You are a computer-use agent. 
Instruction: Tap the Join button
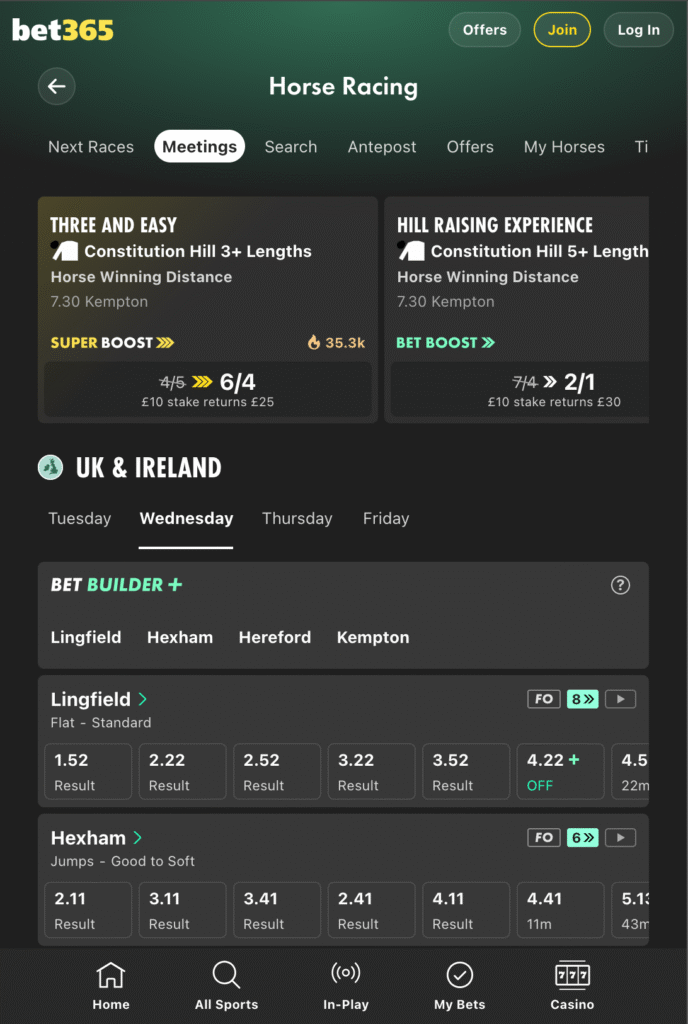[x=561, y=29]
